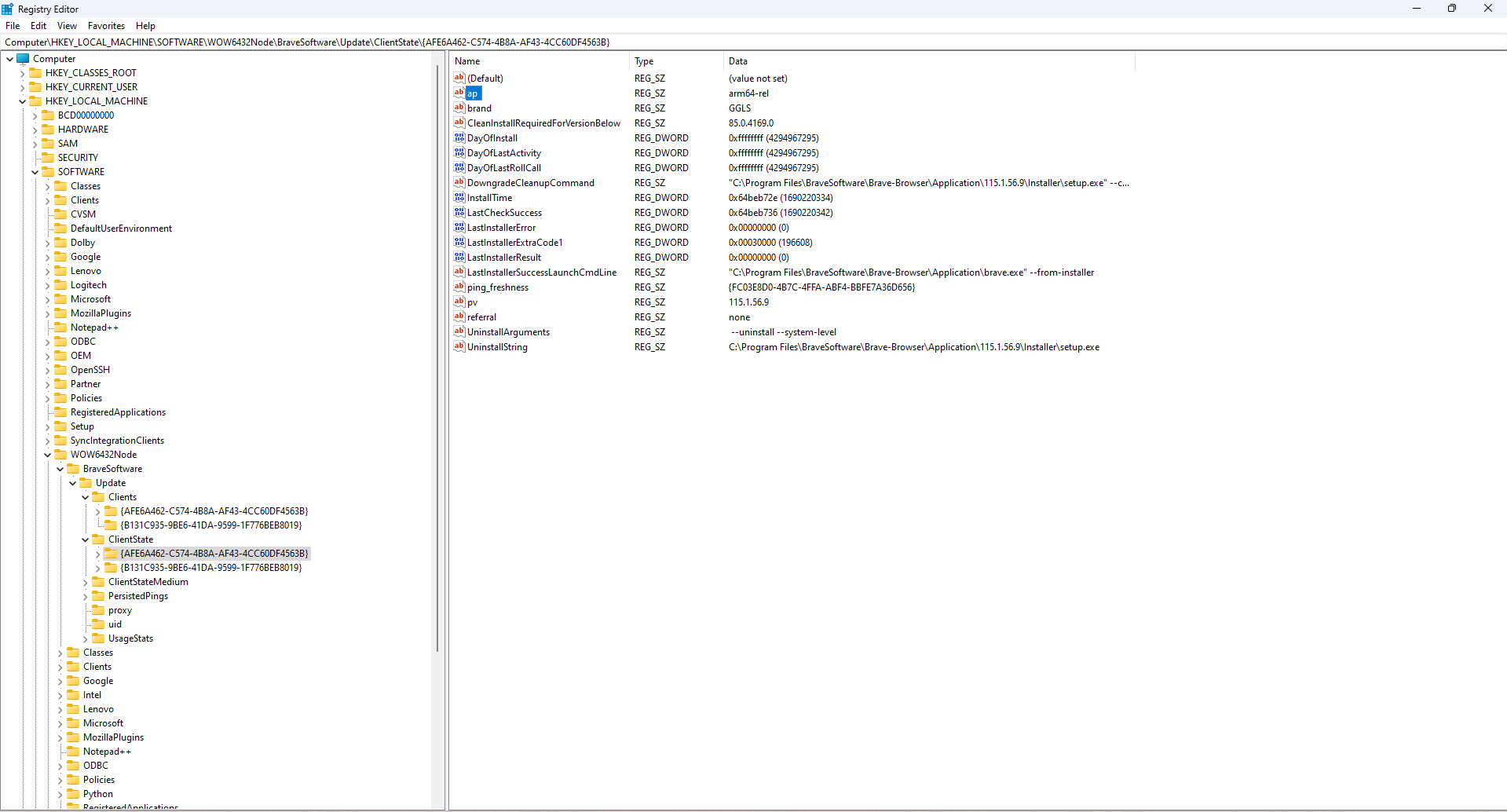Viewport: 1507px width, 812px height.
Task: Collapse the HKEY_LOCAL_MACHINE tree node
Action: (22, 101)
